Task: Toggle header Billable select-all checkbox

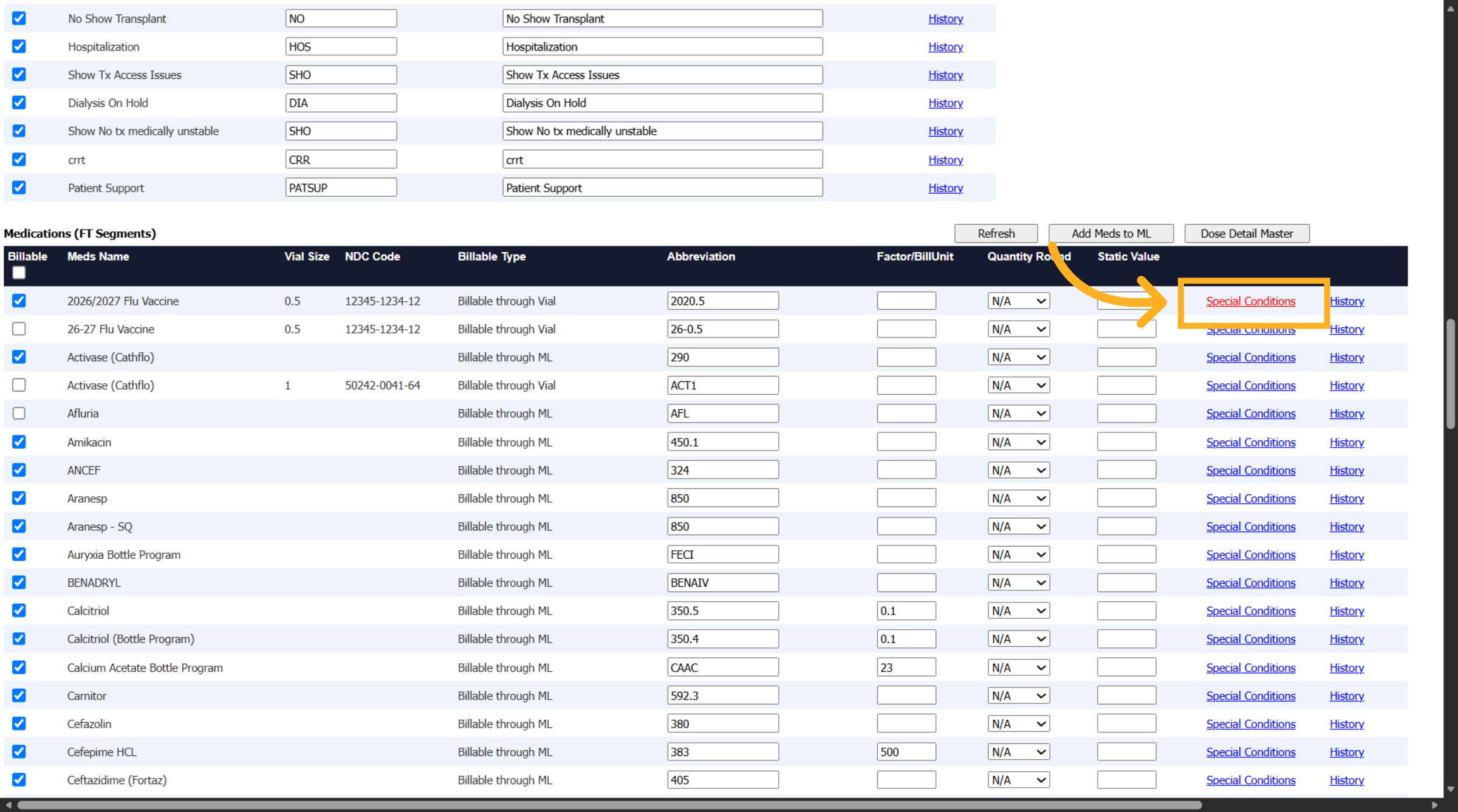Action: point(19,273)
